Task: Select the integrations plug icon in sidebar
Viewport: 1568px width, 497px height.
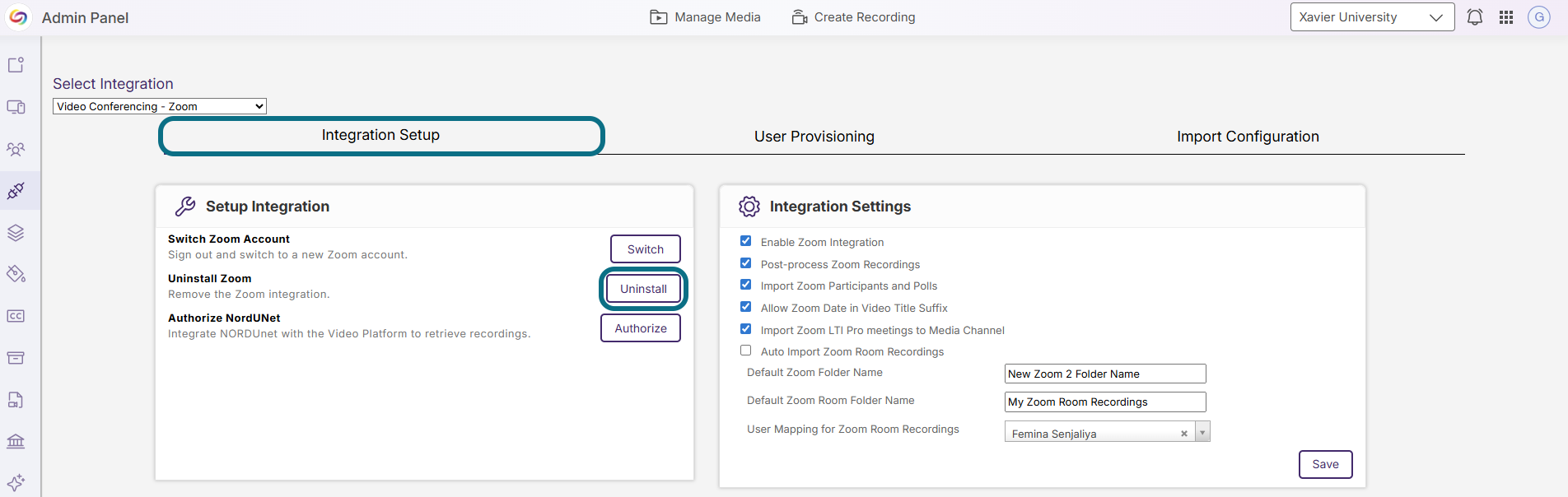Action: [16, 191]
